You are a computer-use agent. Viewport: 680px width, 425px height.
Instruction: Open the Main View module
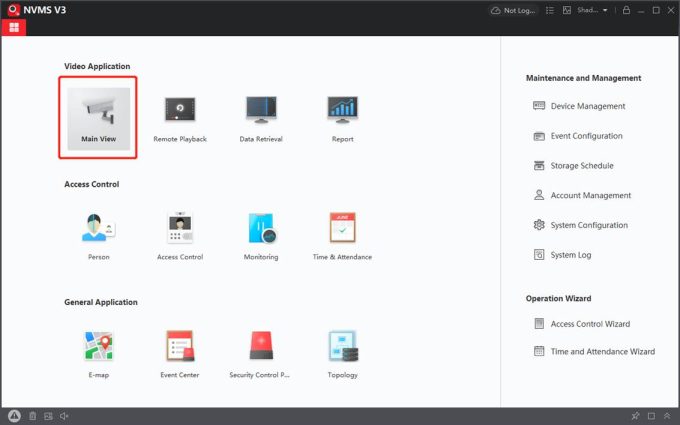pos(98,116)
